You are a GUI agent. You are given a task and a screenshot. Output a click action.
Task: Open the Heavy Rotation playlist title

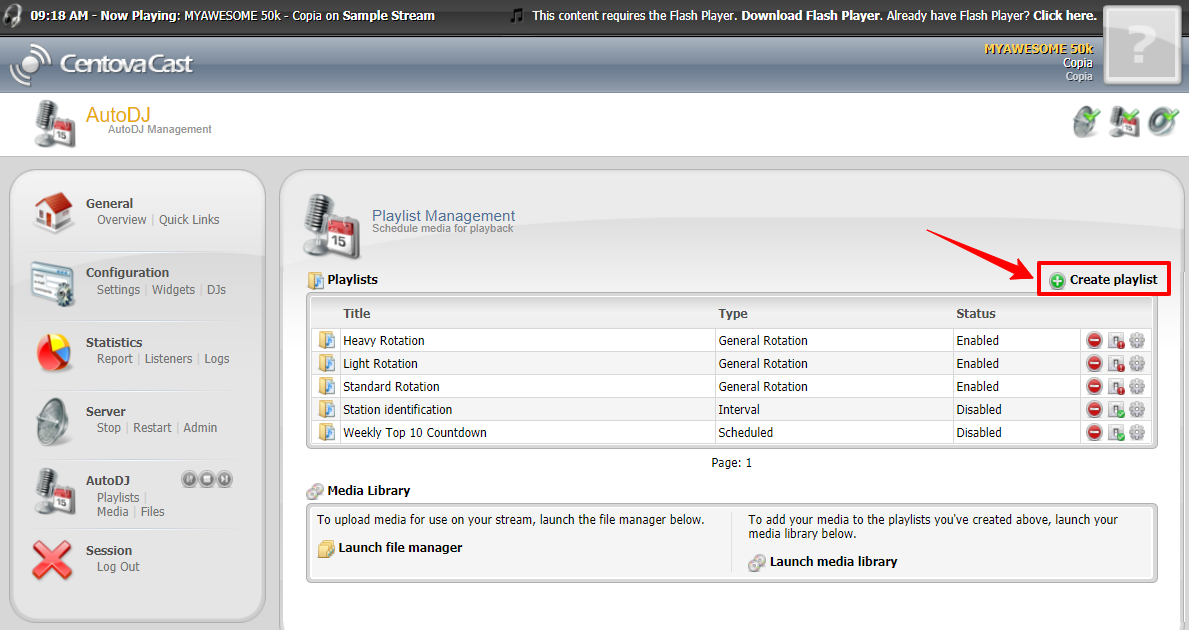(x=384, y=341)
